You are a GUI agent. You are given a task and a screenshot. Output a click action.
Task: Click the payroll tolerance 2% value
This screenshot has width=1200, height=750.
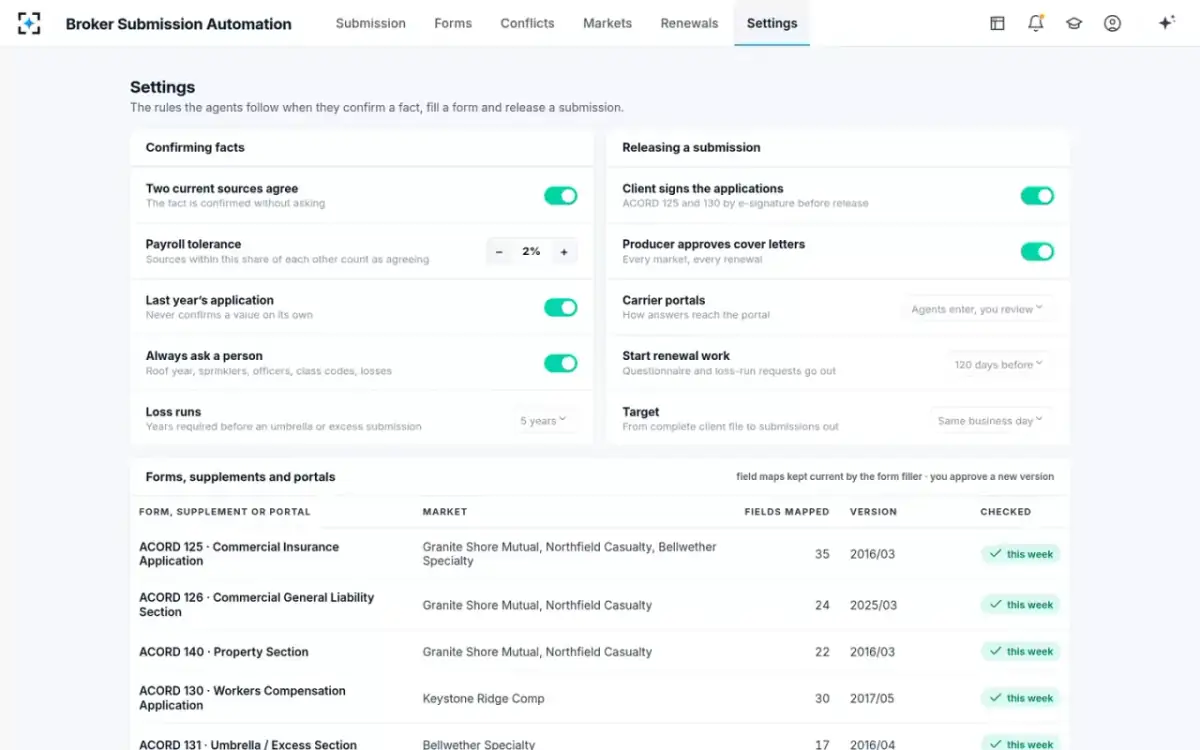(x=531, y=252)
